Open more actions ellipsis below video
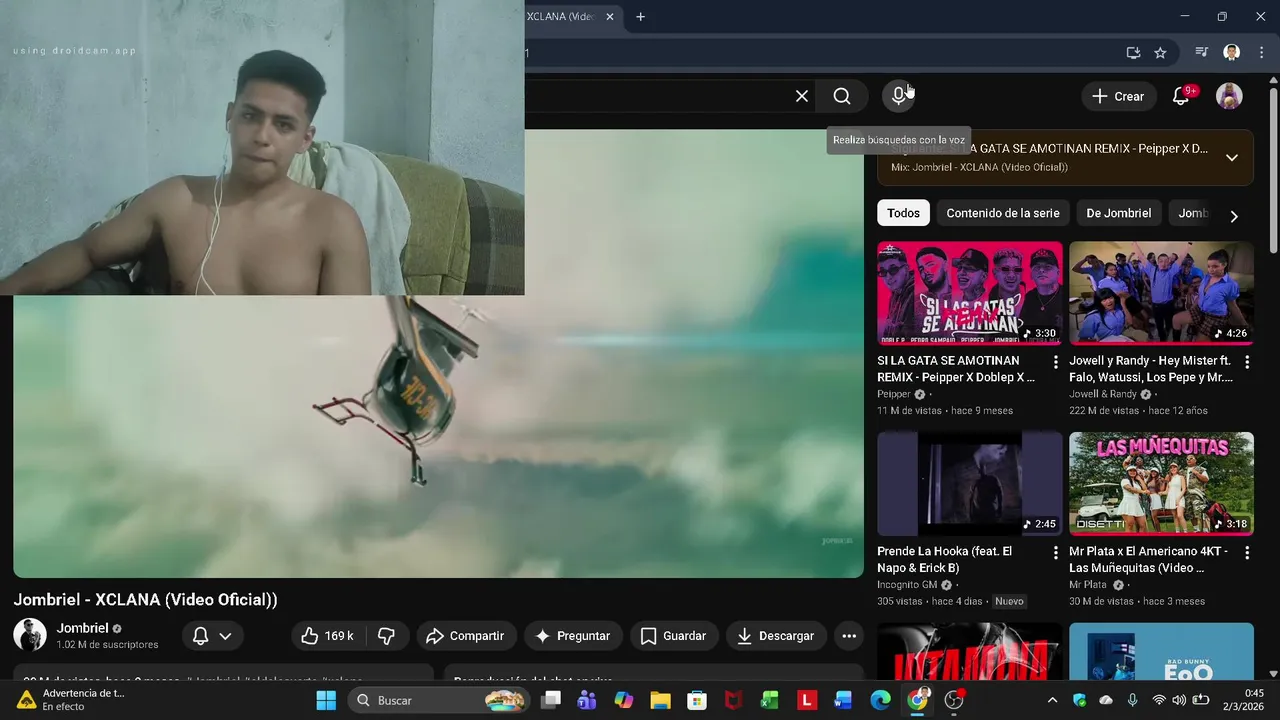Image resolution: width=1280 pixels, height=720 pixels. 849,636
